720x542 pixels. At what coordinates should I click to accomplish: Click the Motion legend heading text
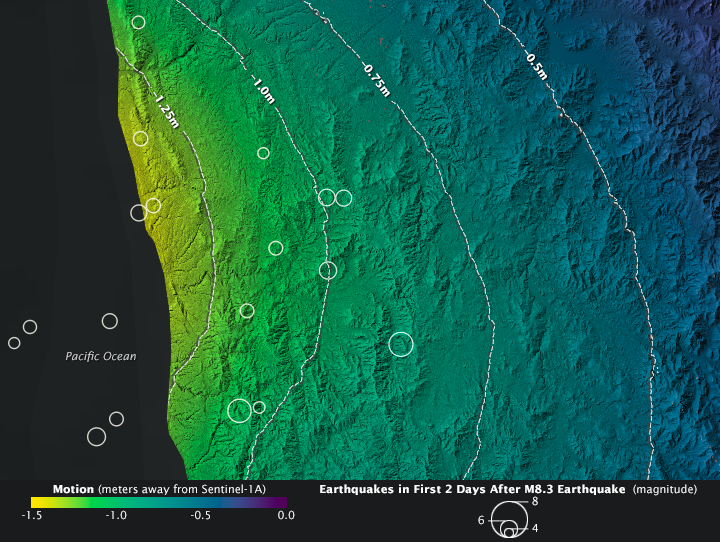[x=73, y=489]
